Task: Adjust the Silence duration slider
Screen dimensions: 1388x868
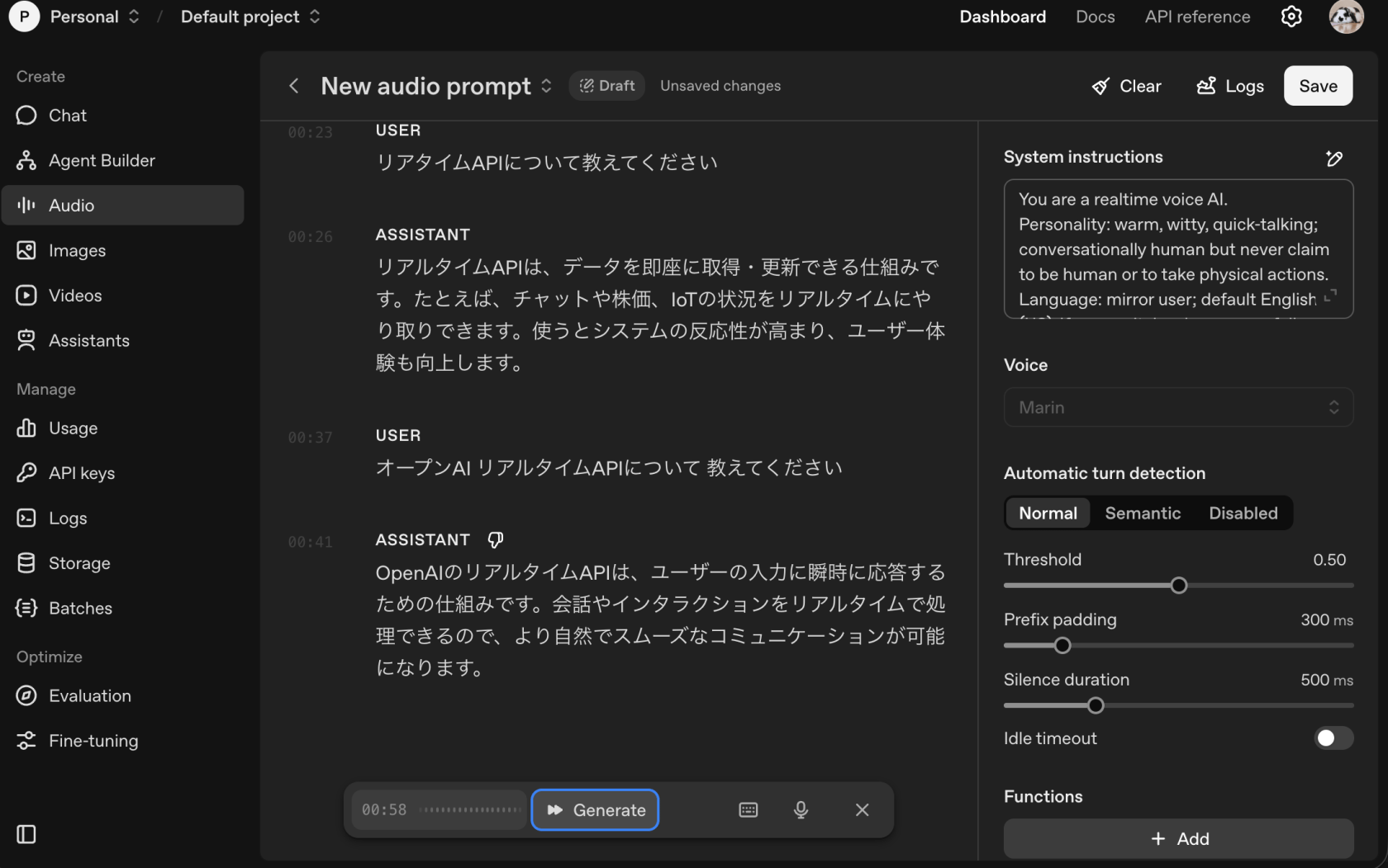Action: click(1096, 705)
